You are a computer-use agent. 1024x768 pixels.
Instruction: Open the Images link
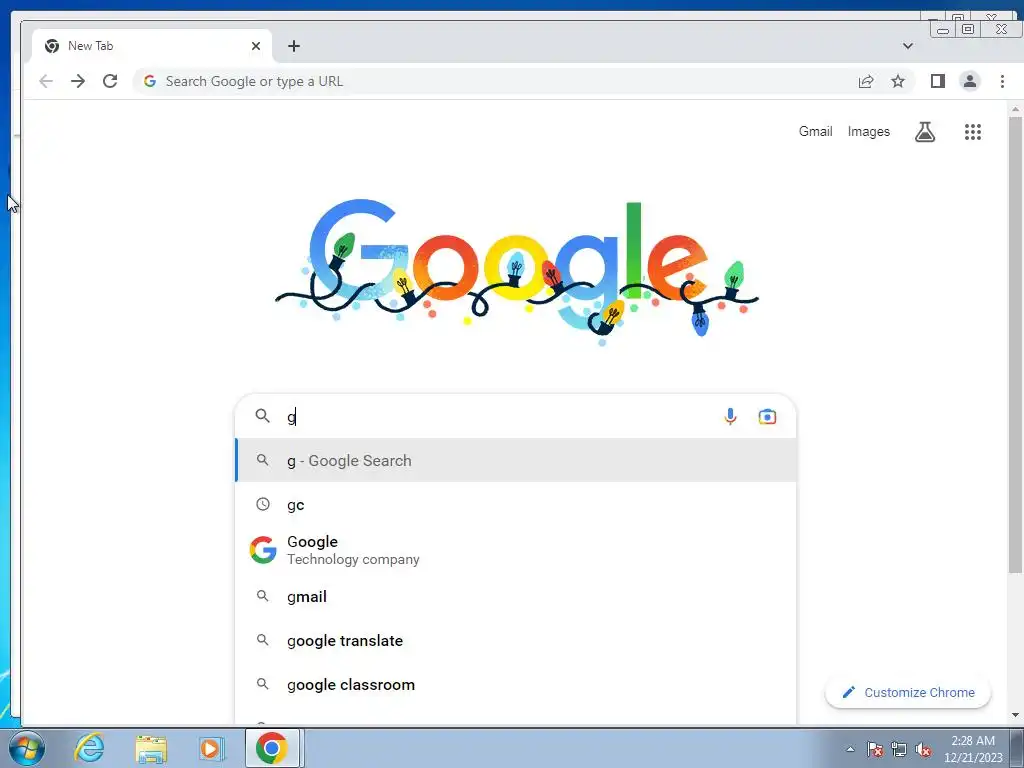coord(869,131)
